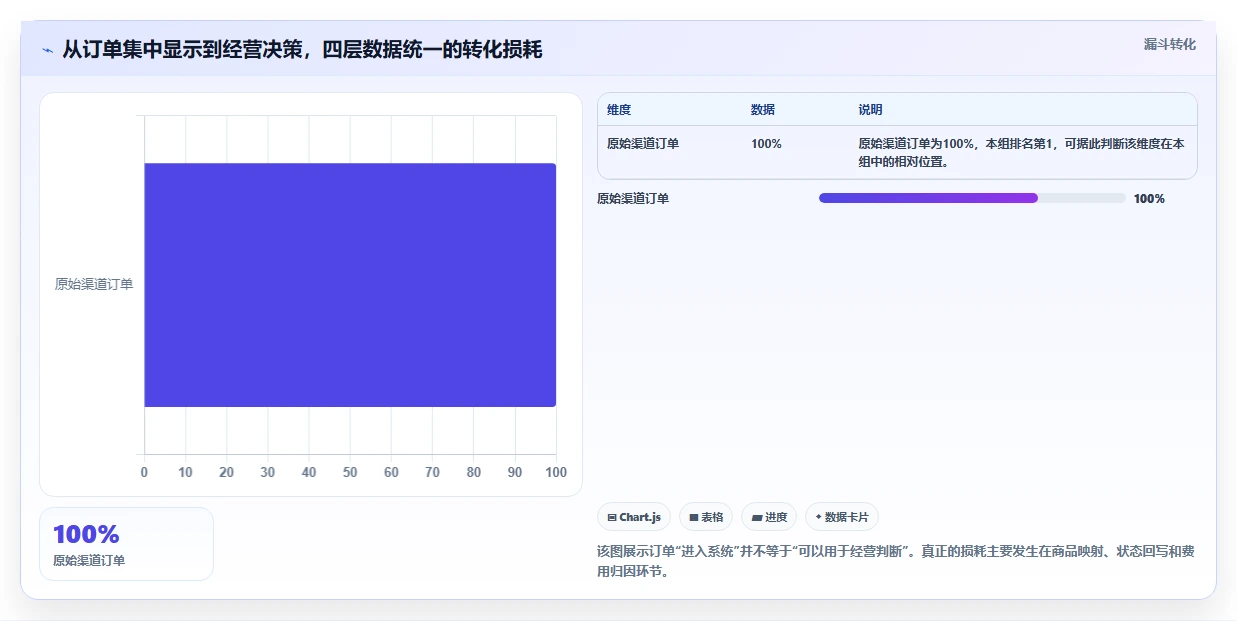Select the 表格 tag chip
The image size is (1237, 621).
(x=706, y=517)
